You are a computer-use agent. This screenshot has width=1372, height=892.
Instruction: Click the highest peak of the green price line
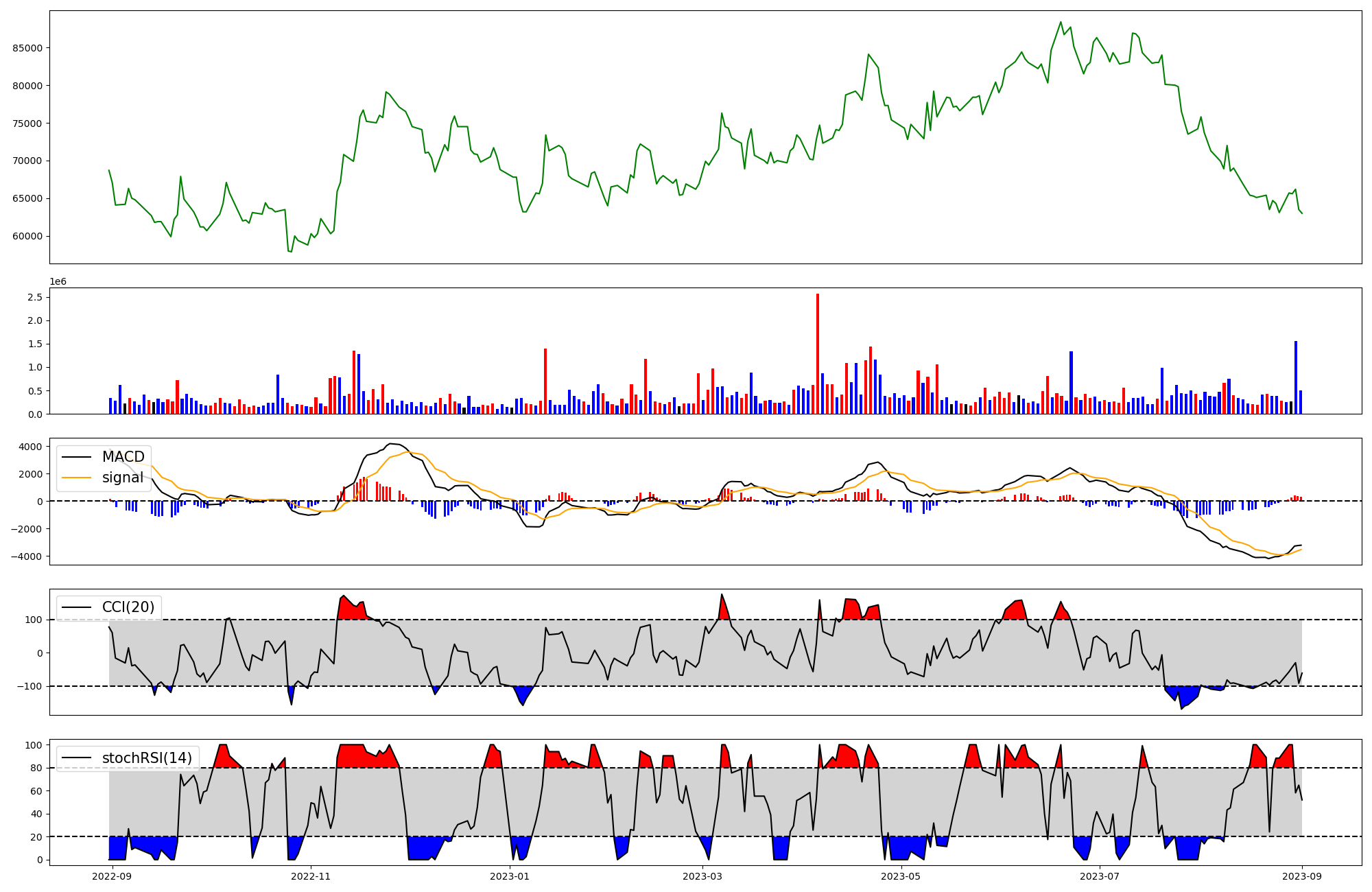pyautogui.click(x=1061, y=22)
